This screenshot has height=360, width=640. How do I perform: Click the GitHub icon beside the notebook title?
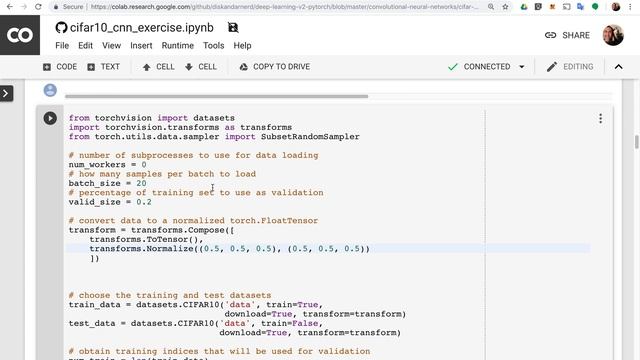[61, 28]
